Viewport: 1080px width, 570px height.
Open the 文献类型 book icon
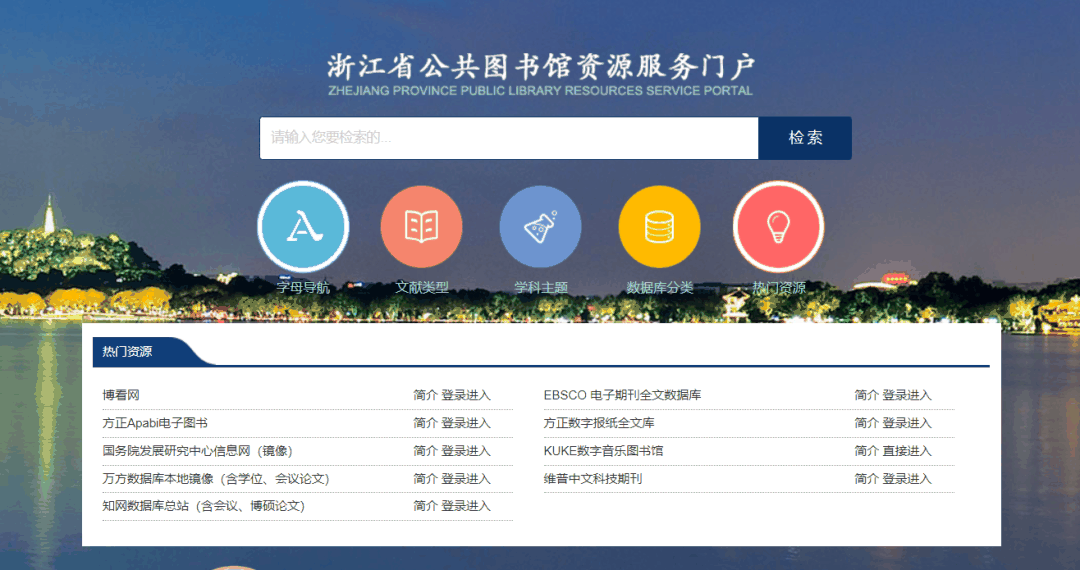(421, 227)
